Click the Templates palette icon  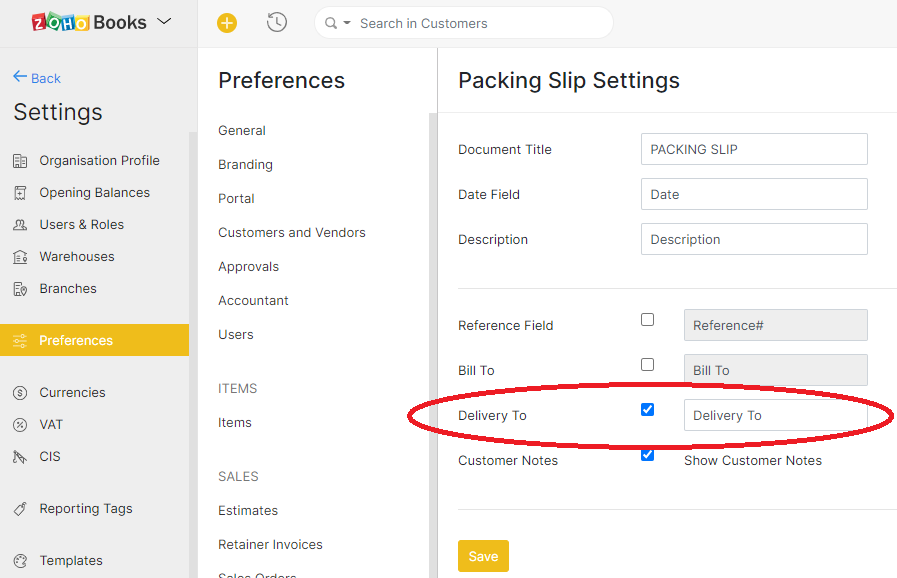[20, 561]
